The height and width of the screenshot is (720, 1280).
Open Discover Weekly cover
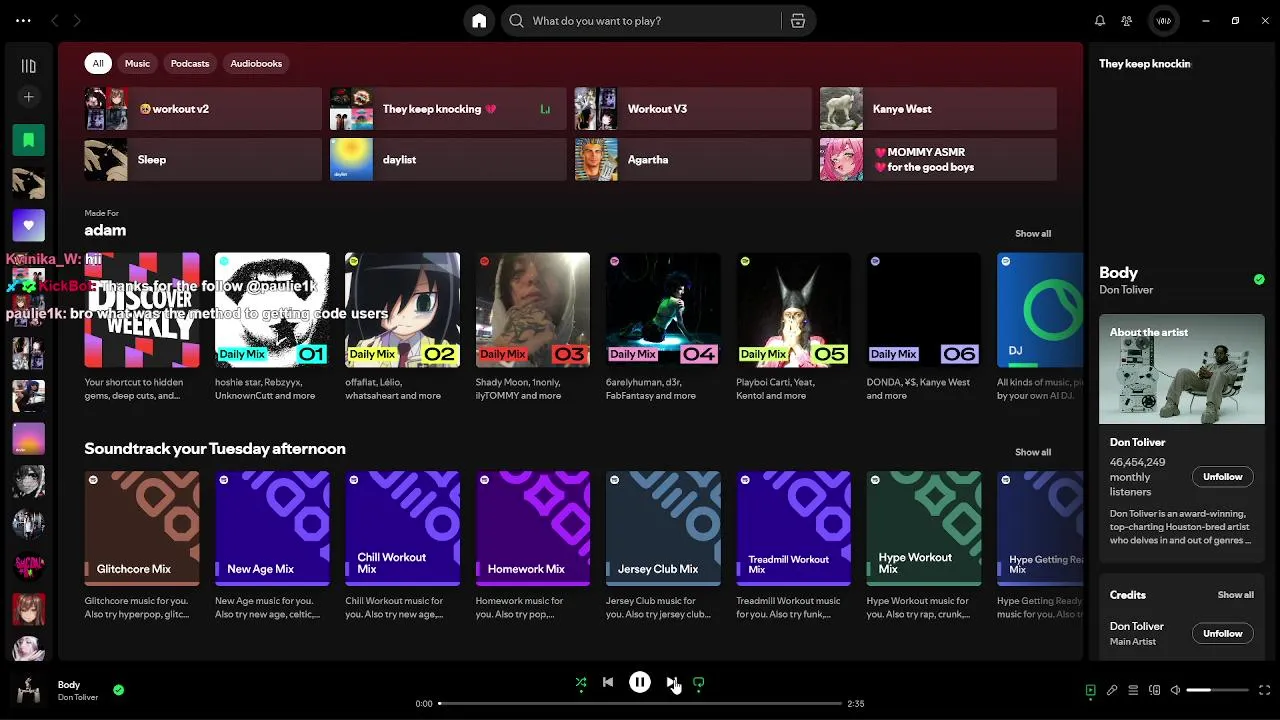click(x=142, y=310)
